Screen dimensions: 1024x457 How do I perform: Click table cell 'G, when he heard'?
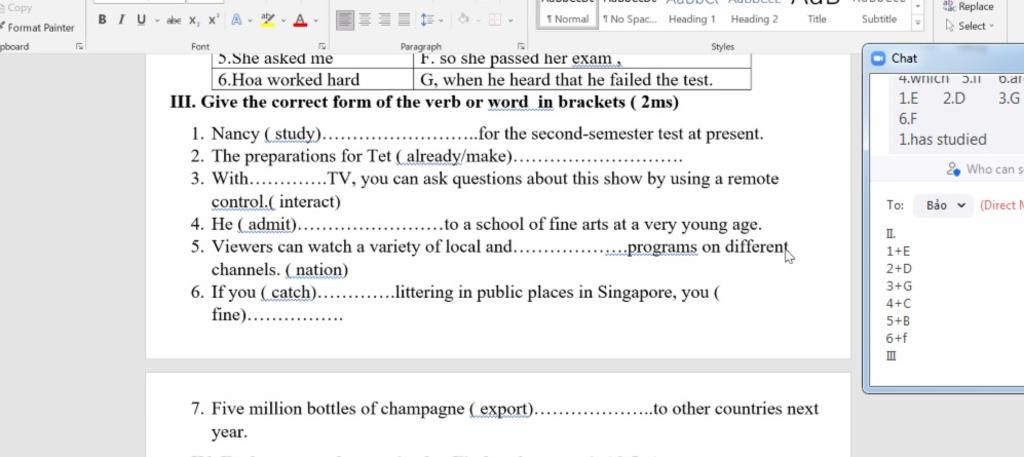(582, 80)
